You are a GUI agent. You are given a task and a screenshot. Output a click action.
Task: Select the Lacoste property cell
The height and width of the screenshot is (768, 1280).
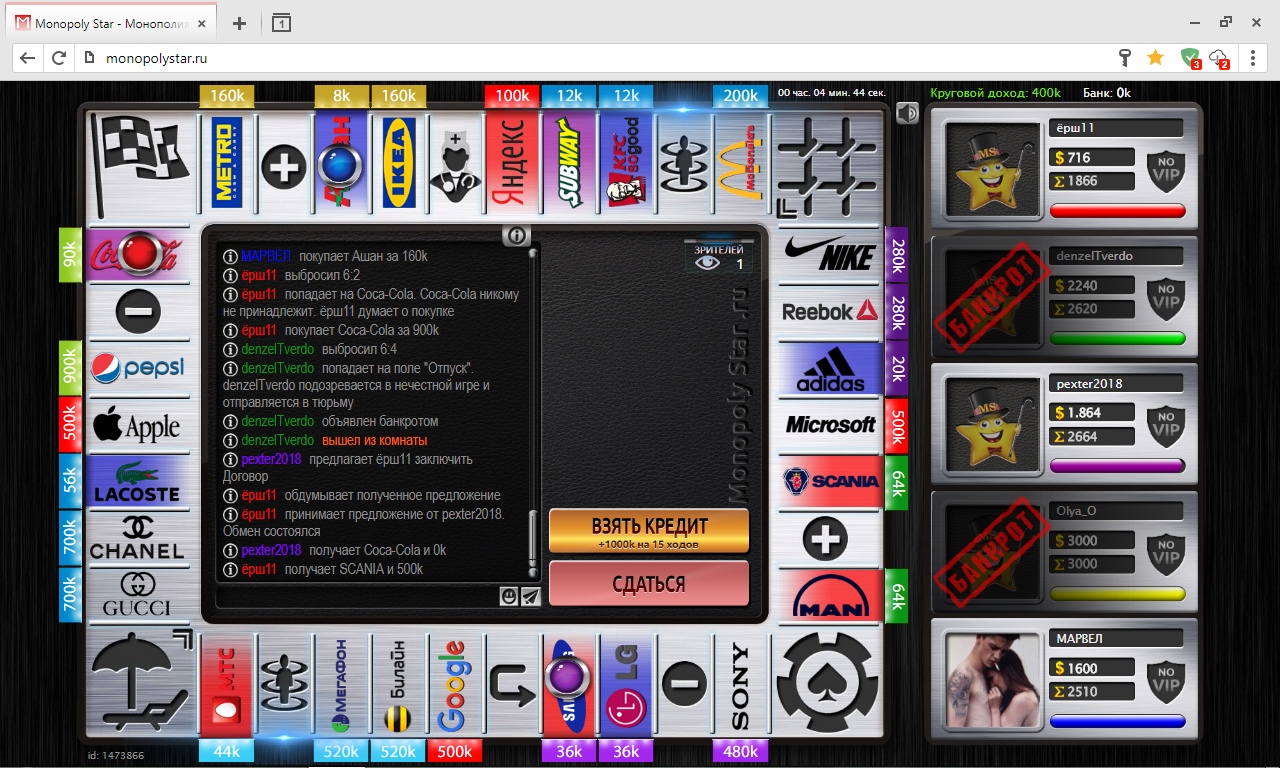click(x=138, y=482)
